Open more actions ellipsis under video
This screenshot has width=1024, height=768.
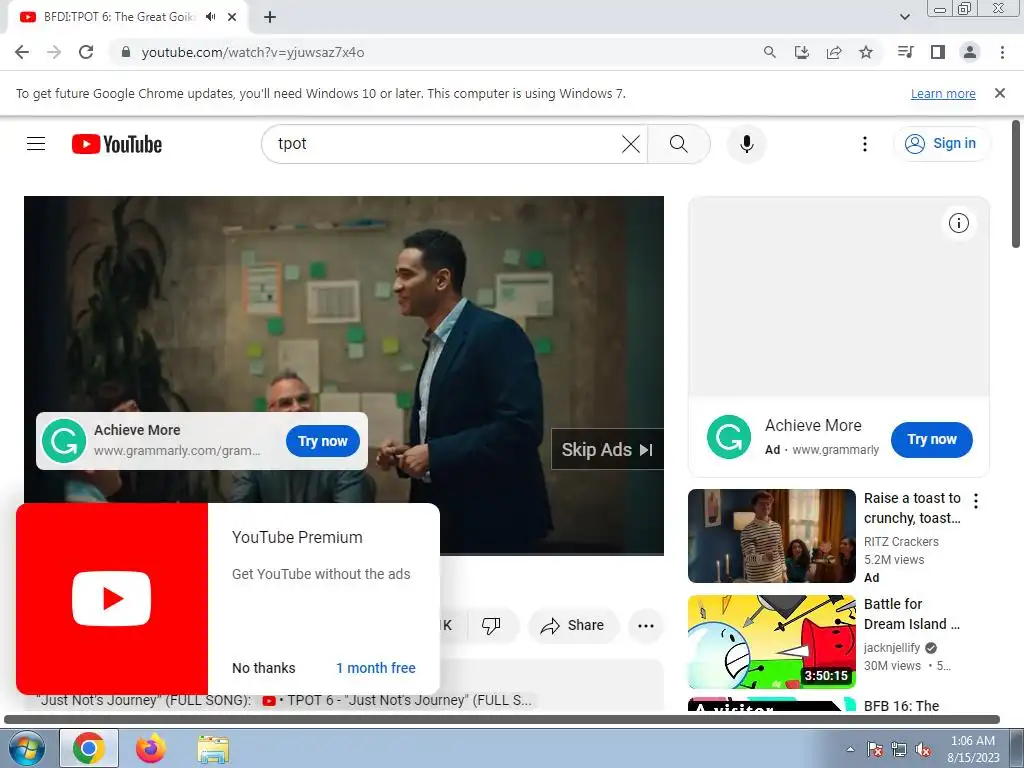tap(646, 626)
